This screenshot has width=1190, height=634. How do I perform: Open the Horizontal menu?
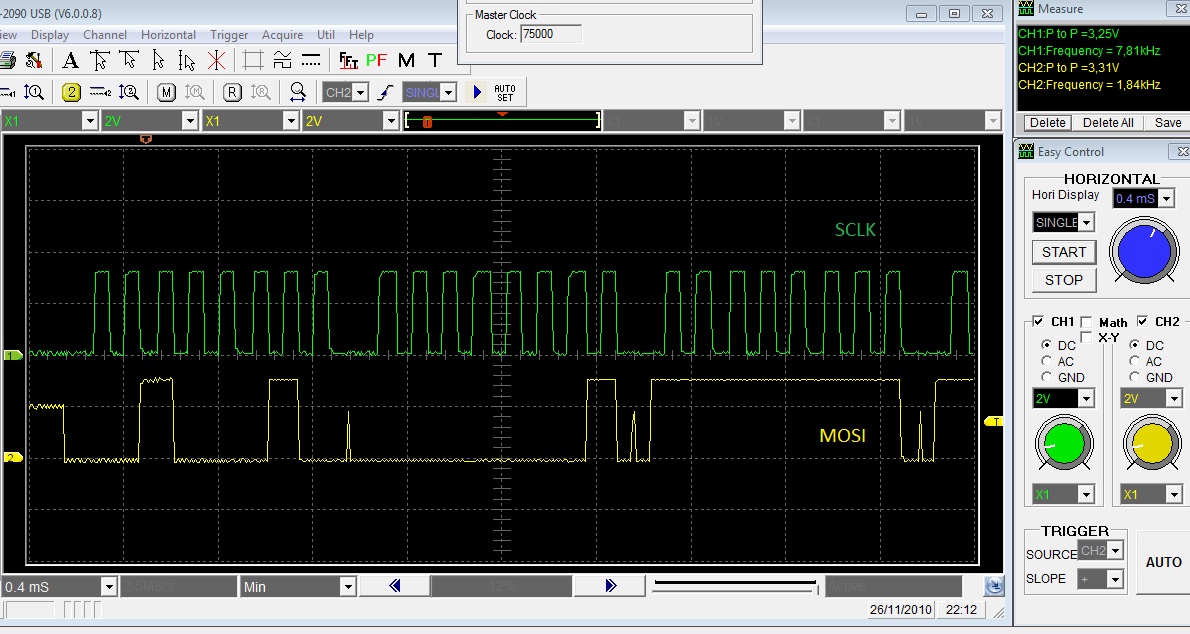168,35
